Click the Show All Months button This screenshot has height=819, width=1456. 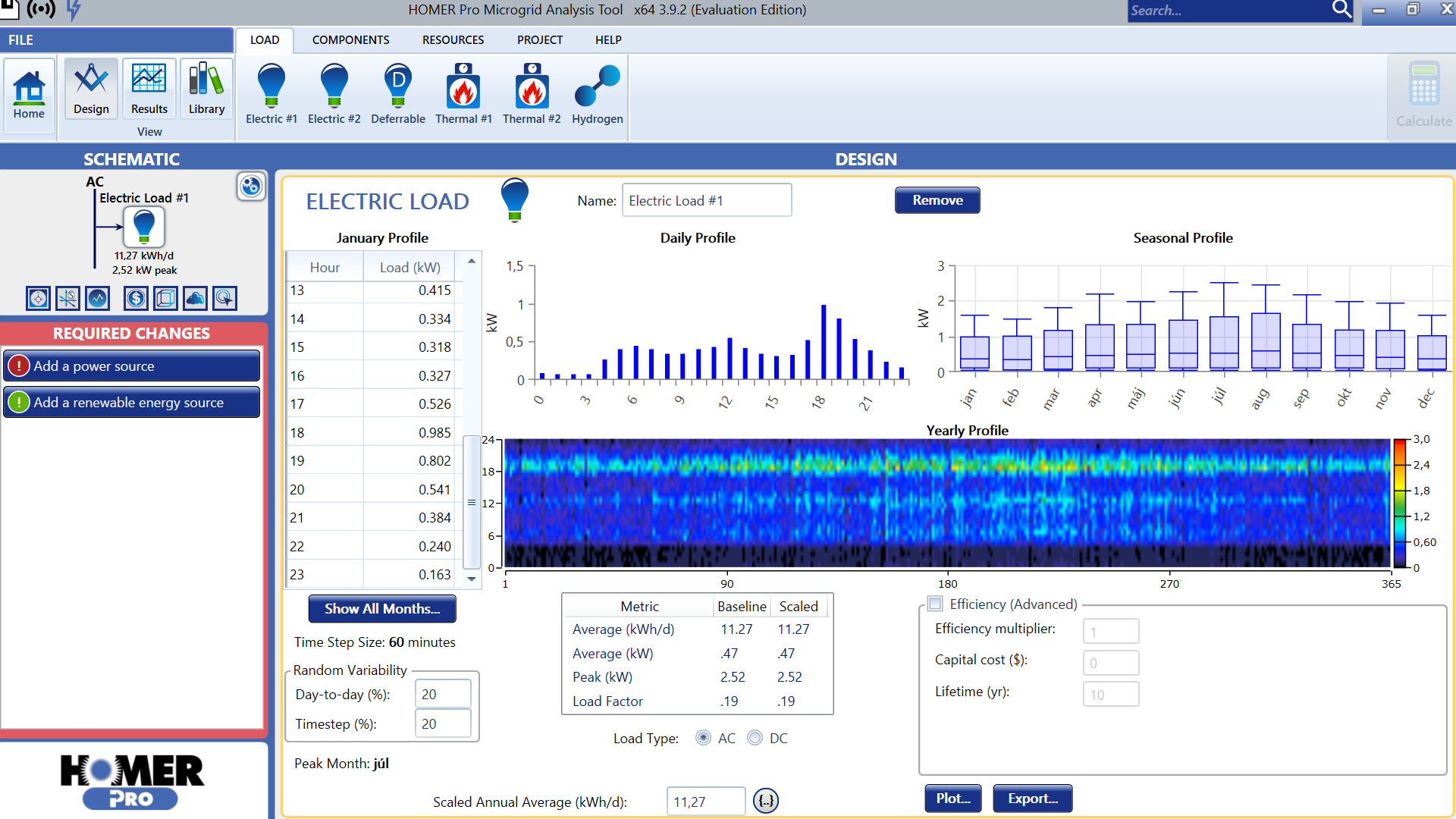click(x=382, y=608)
